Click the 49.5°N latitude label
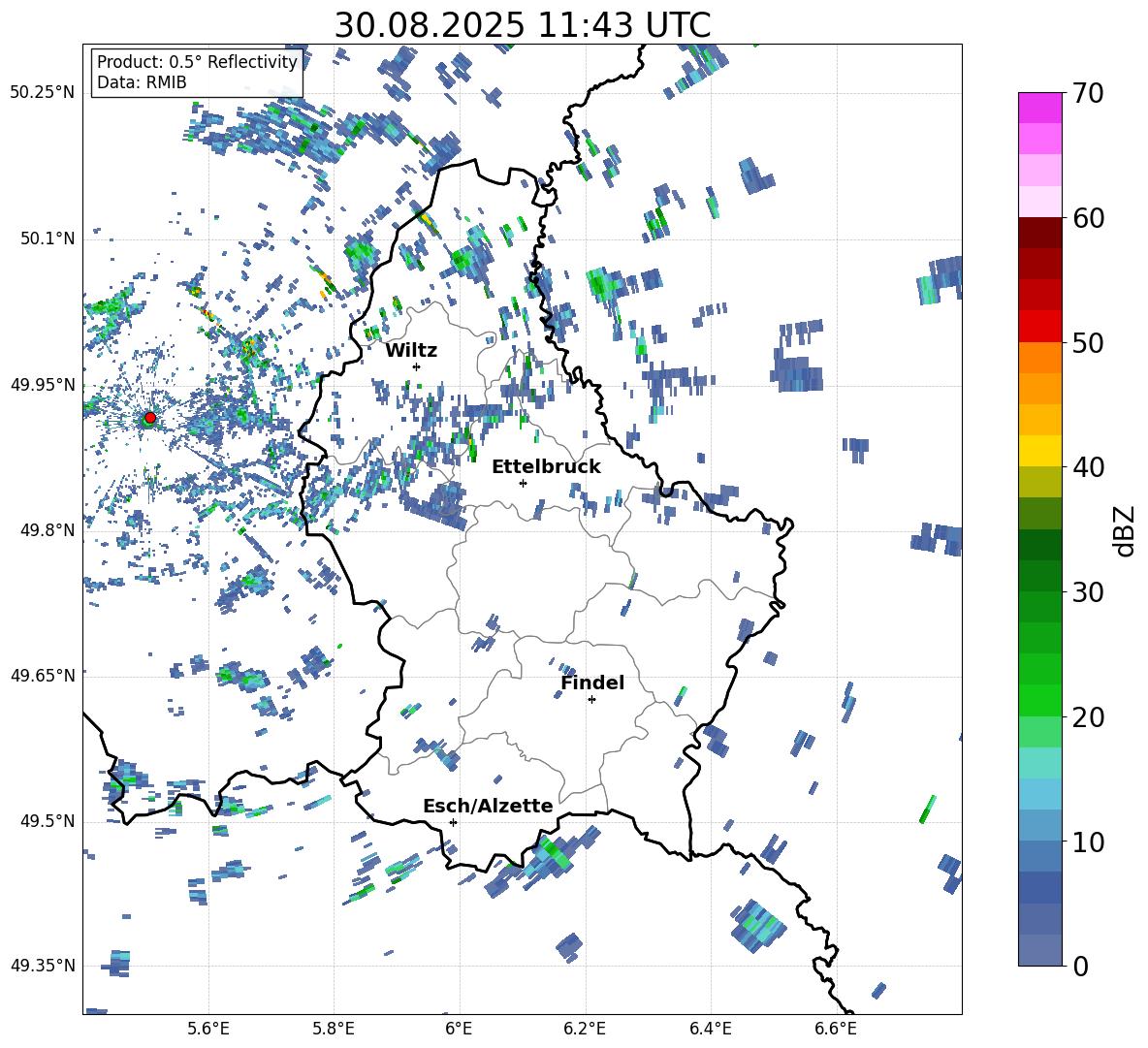 click(x=47, y=821)
